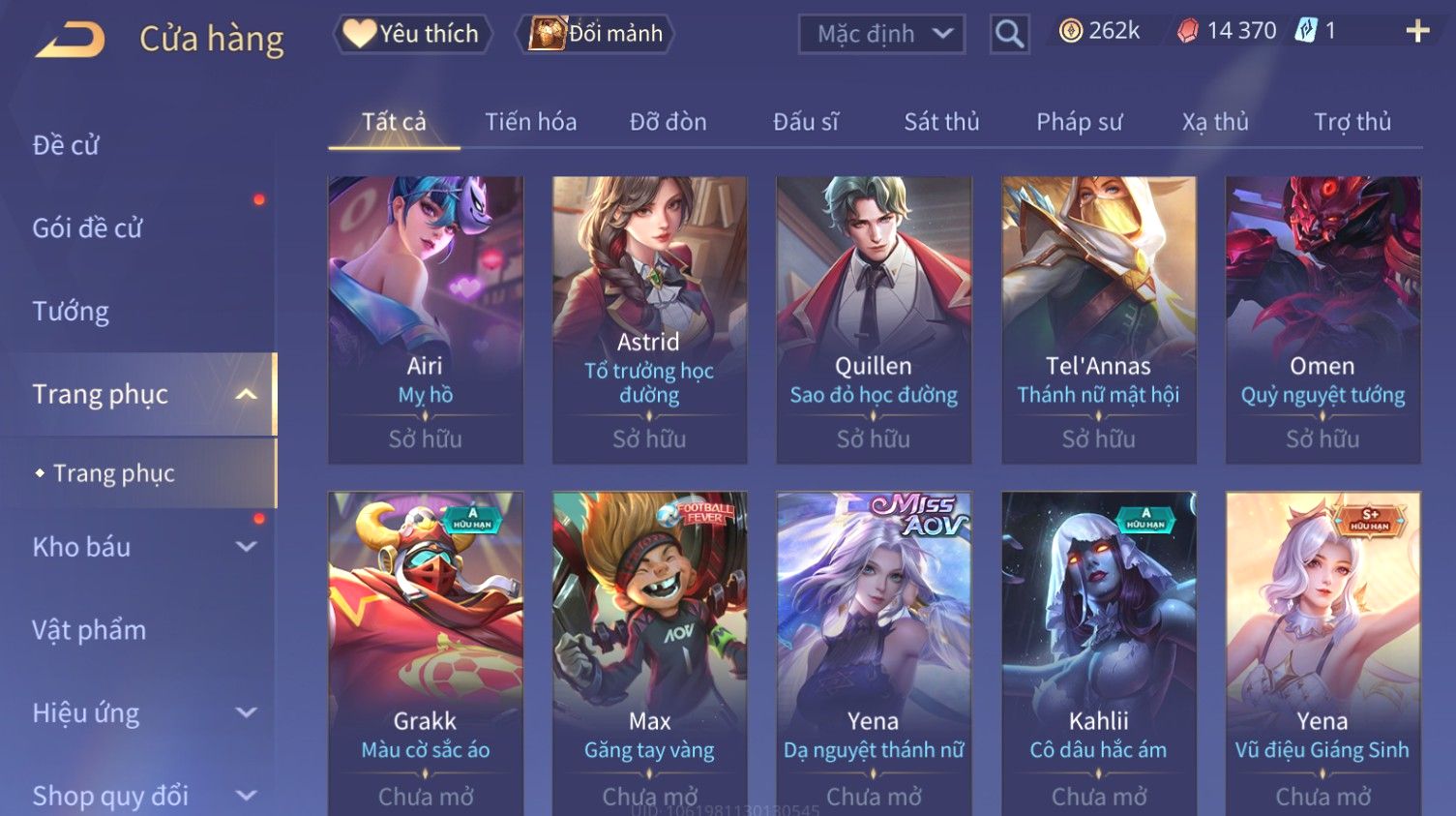Viewport: 1456px width, 816px height.
Task: Go to Tướng in the sidebar
Action: 71,312
